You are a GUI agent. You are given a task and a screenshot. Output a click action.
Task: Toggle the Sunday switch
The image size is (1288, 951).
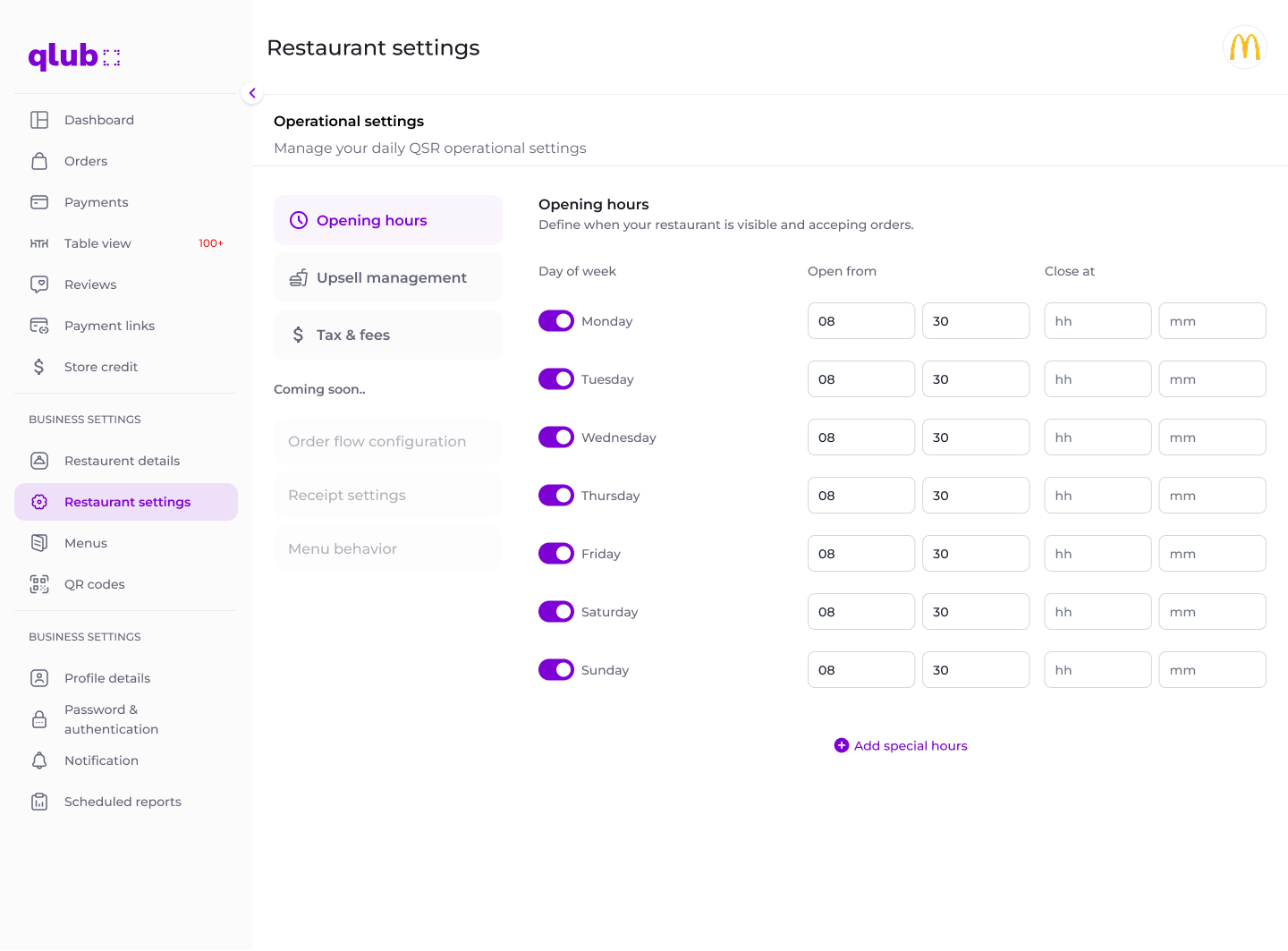coord(556,670)
